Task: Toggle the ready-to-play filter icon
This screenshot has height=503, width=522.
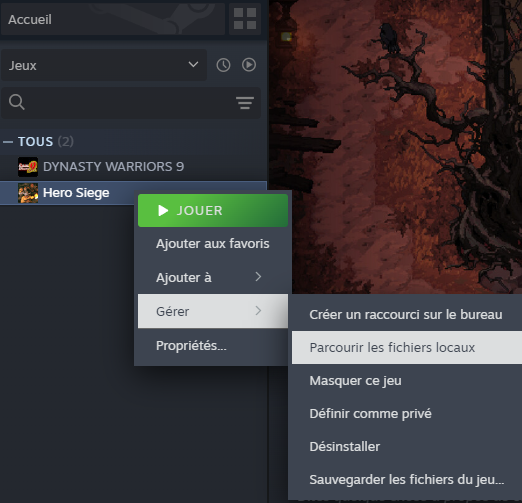Action: [x=249, y=65]
